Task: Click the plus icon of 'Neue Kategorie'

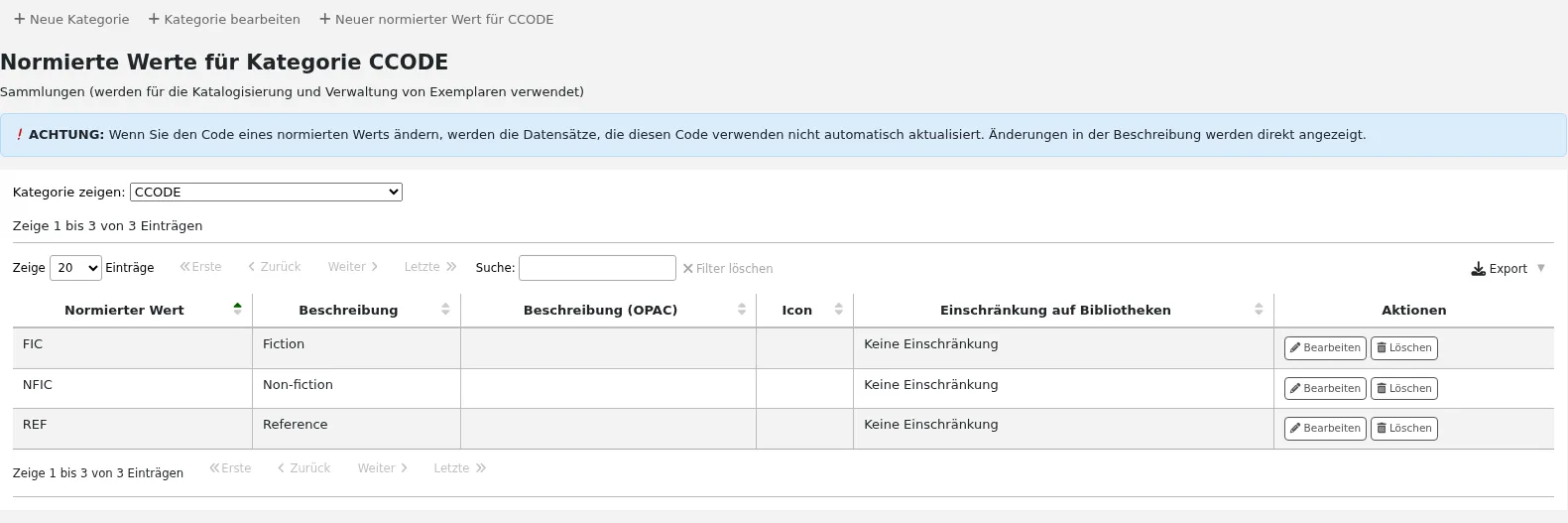Action: click(19, 19)
